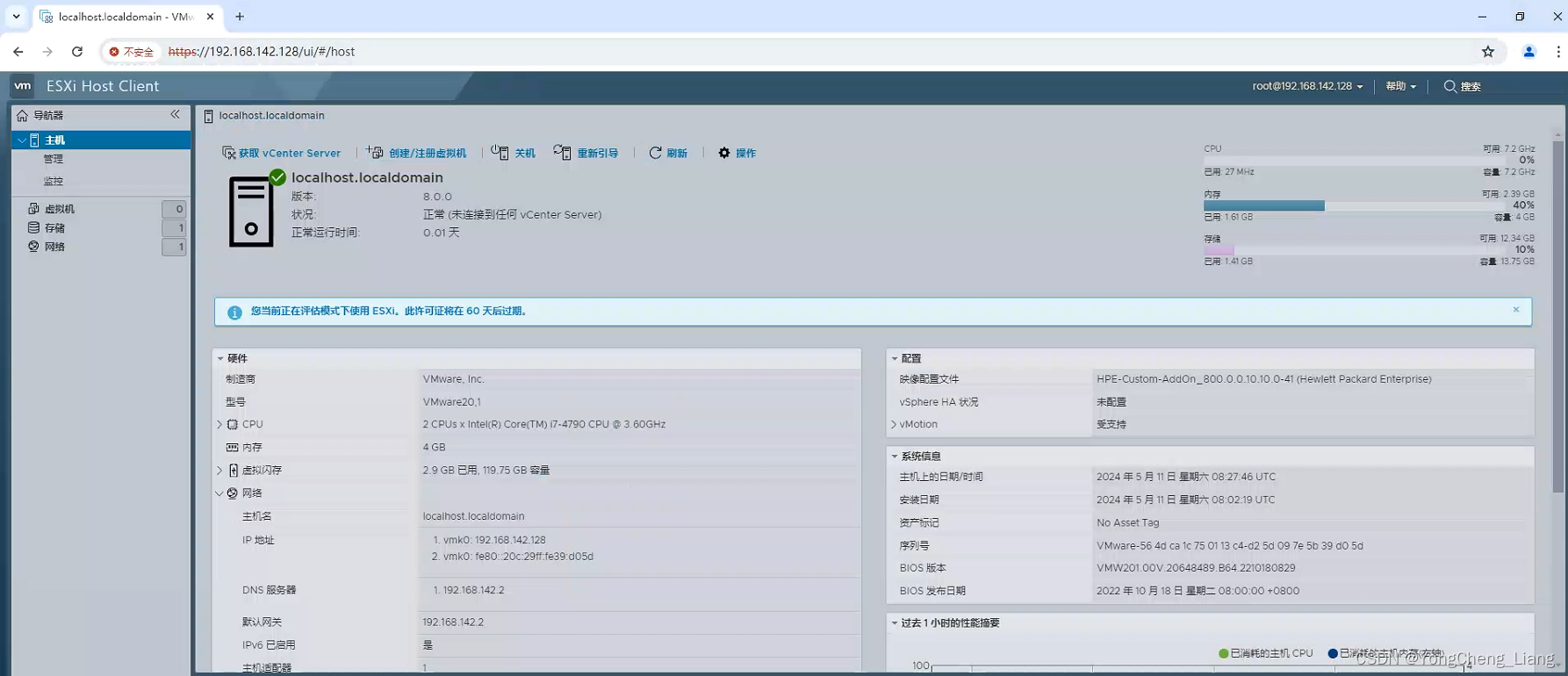Open the browser profile icon
1568x676 pixels.
click(x=1528, y=52)
